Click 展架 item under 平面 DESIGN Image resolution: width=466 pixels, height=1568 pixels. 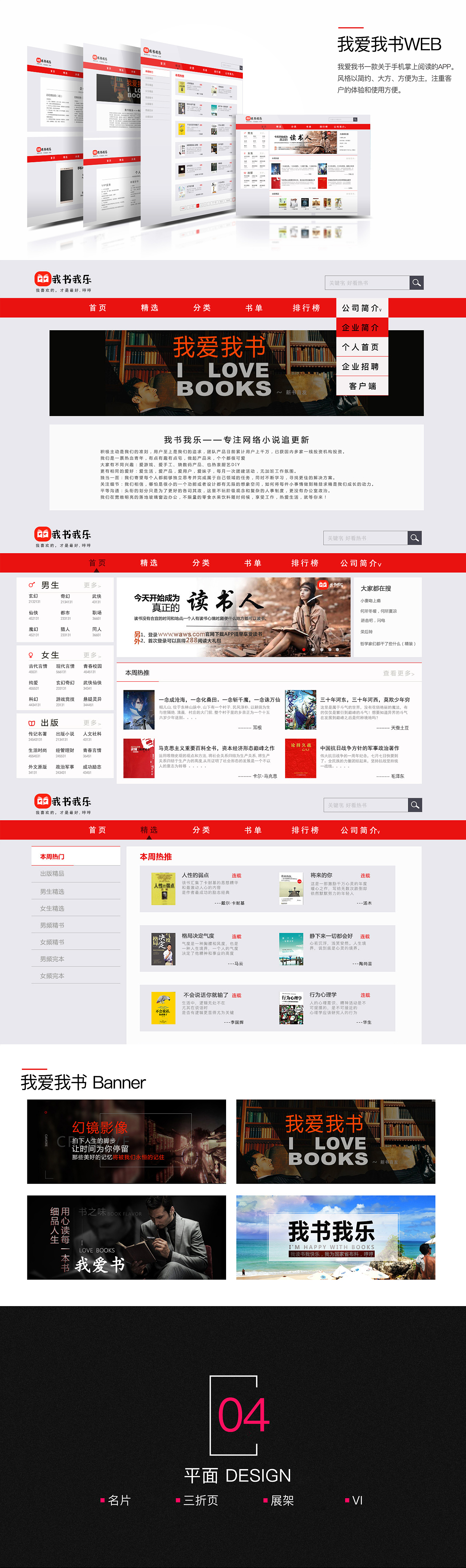279,1500
